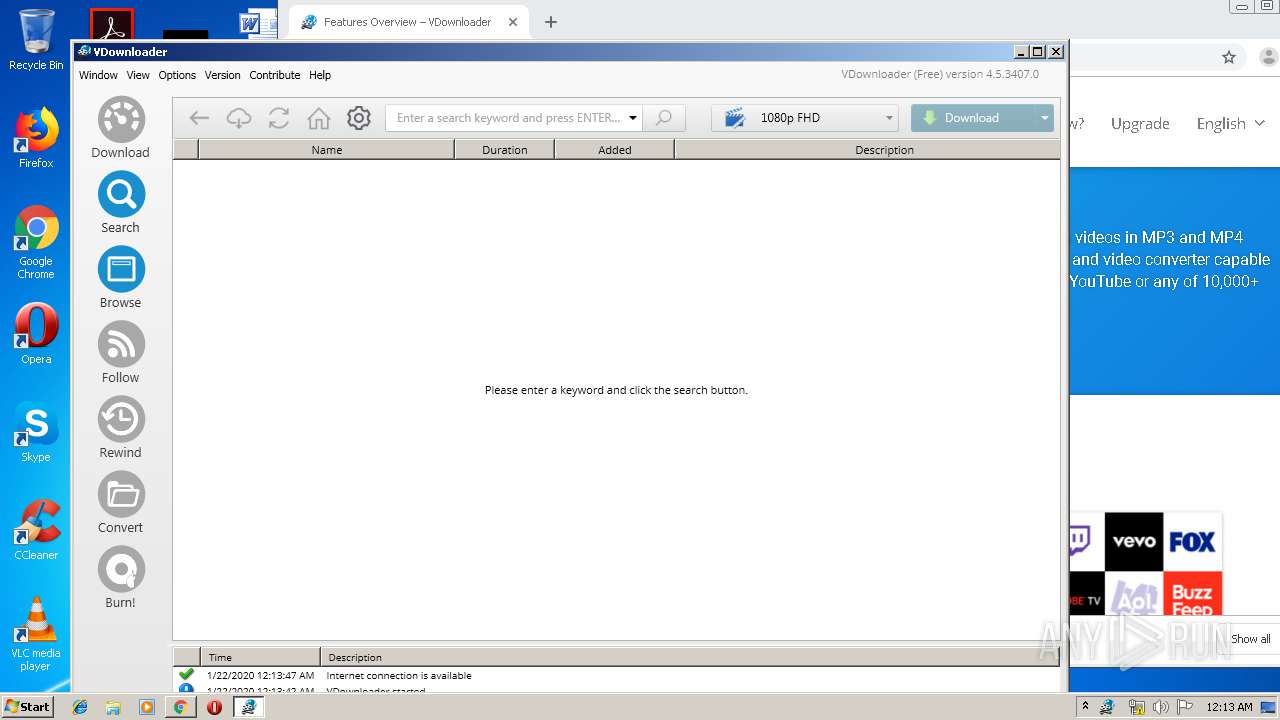This screenshot has height=720, width=1280.
Task: Open the Version menu
Action: coord(223,75)
